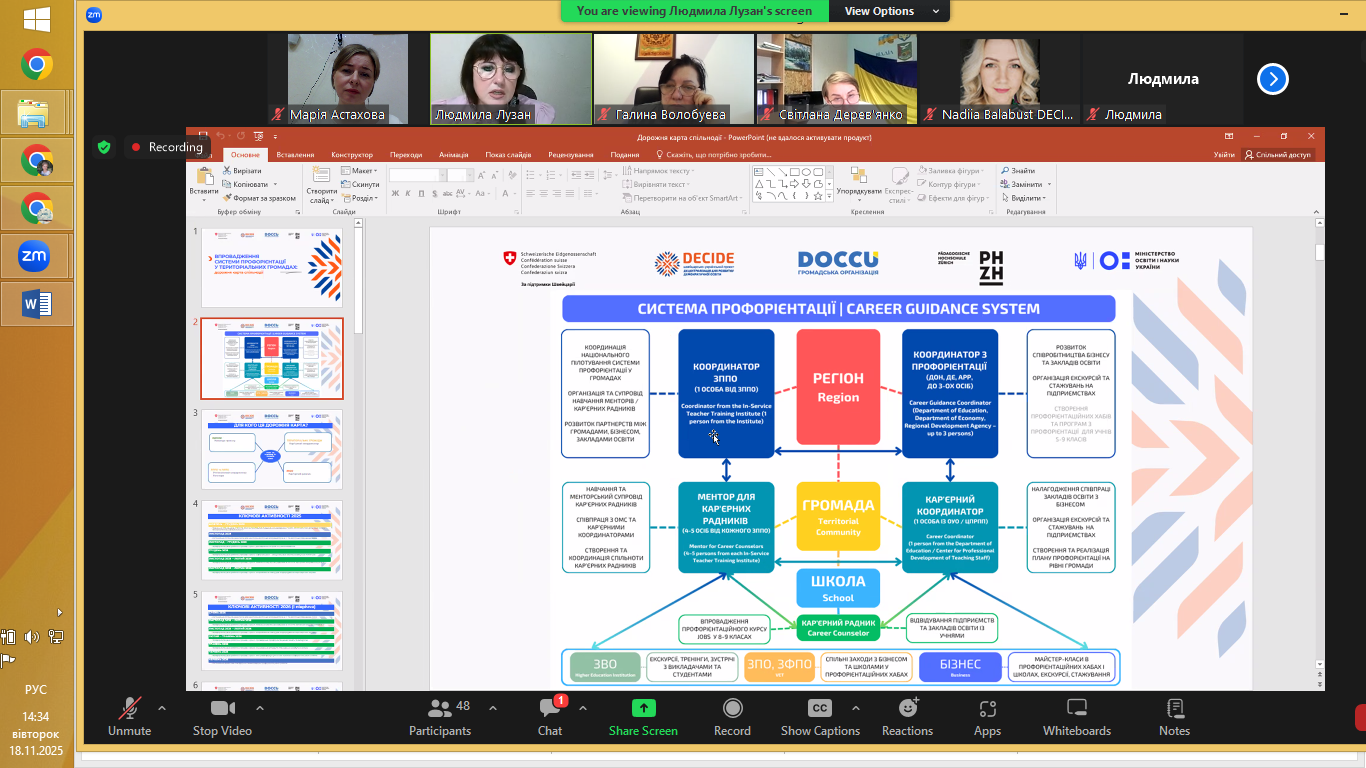The height and width of the screenshot is (768, 1366).
Task: Open Whiteboards from the Zoom toolbar
Action: [x=1076, y=709]
